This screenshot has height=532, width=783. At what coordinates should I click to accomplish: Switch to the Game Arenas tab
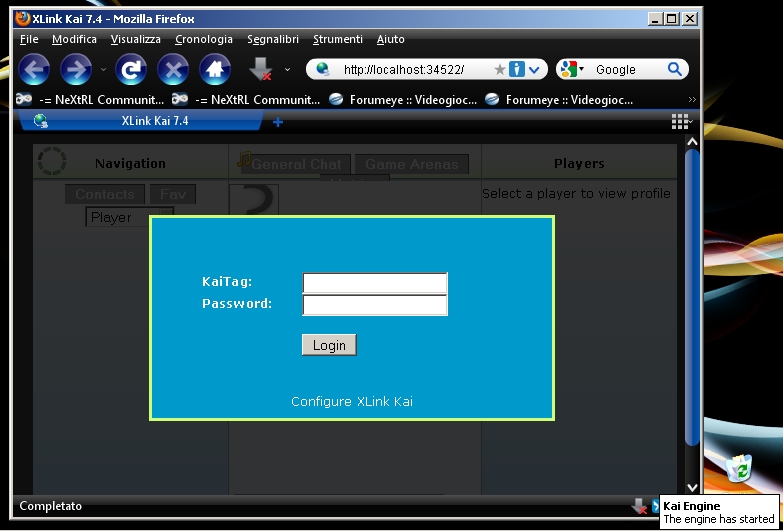(x=412, y=164)
